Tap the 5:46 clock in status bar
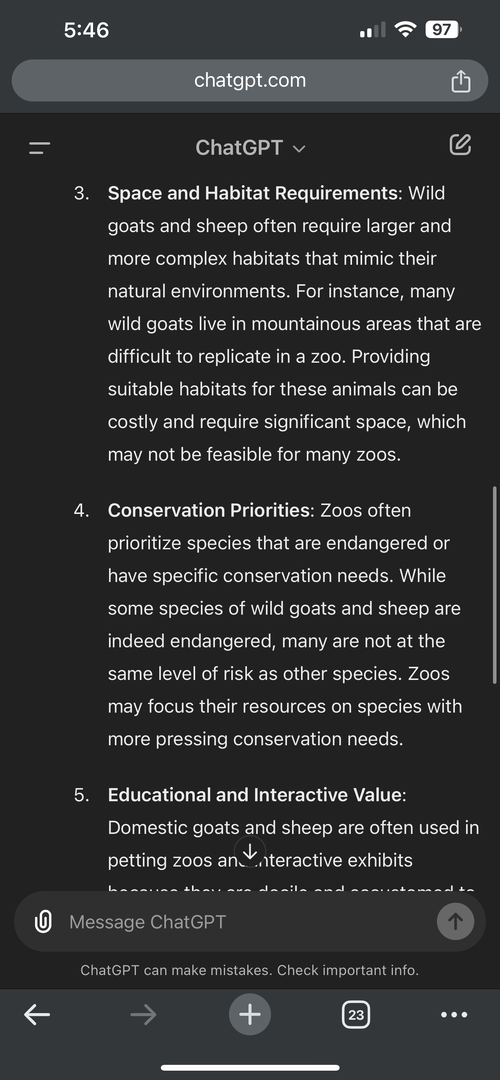This screenshot has height=1080, width=500. [x=86, y=30]
